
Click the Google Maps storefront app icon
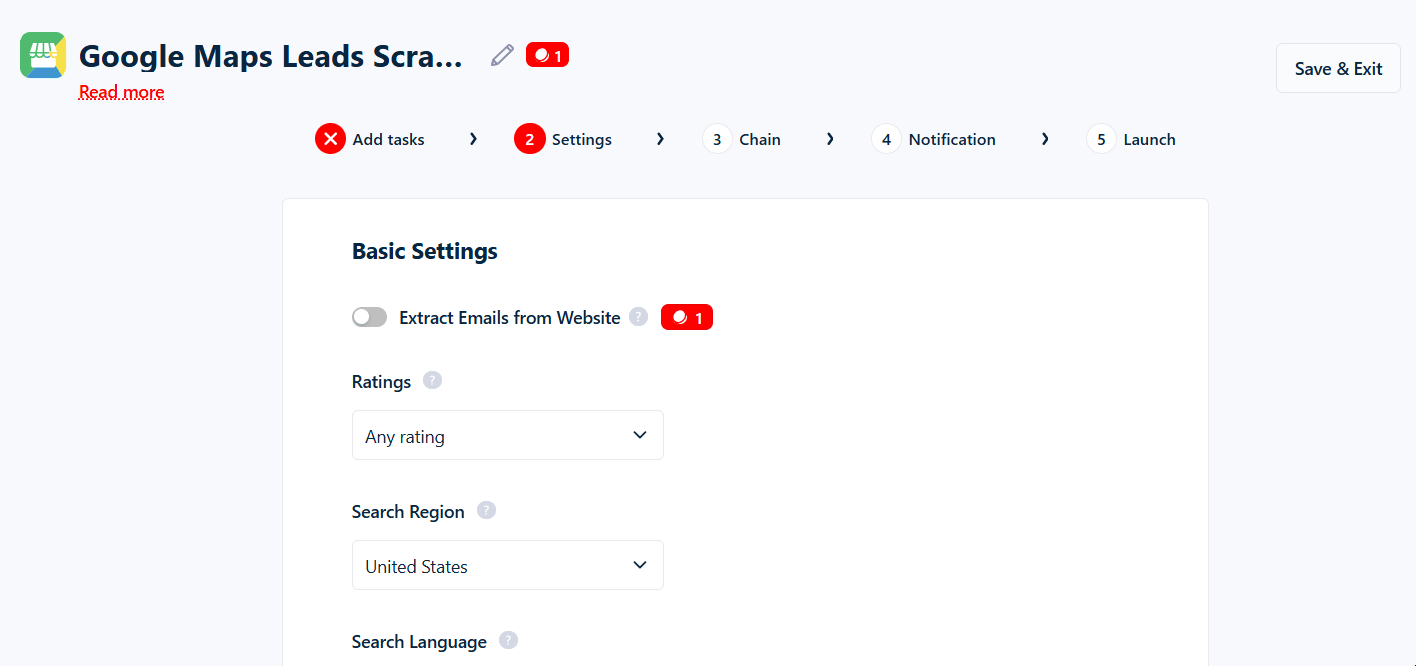43,55
